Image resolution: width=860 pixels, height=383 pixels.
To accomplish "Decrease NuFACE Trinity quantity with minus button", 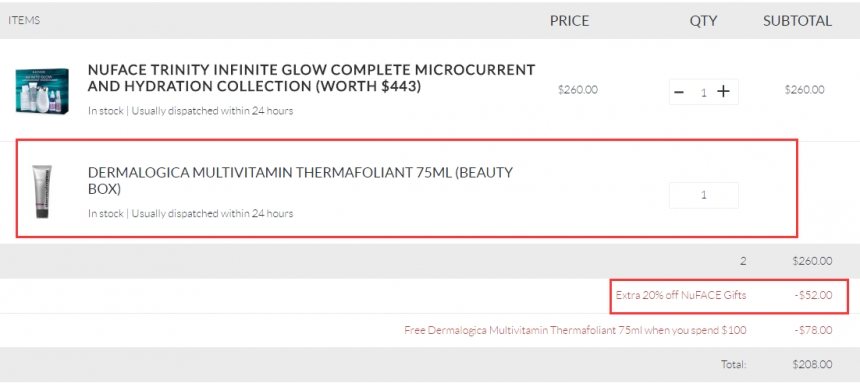I will pyautogui.click(x=679, y=92).
